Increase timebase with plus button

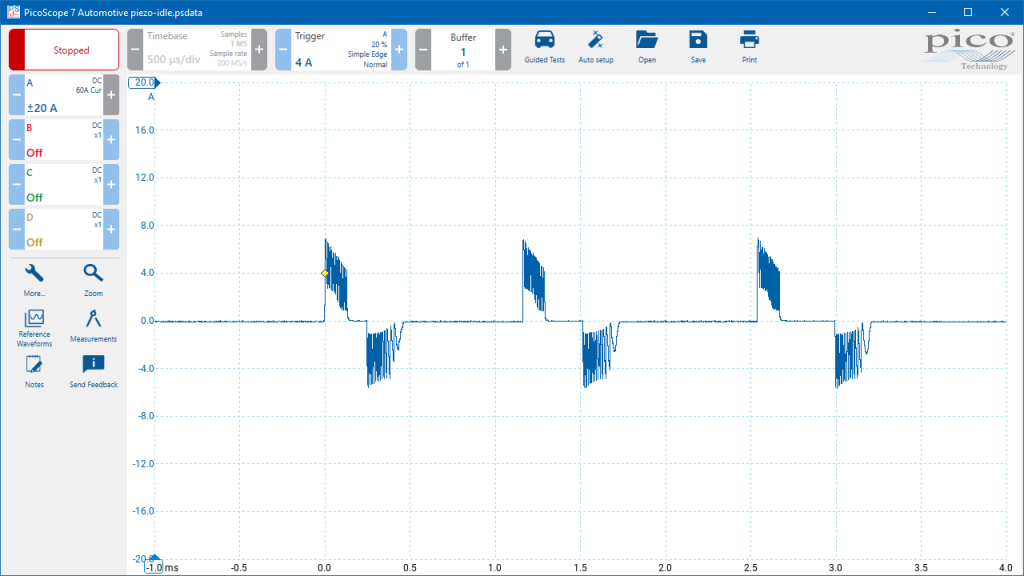(x=259, y=50)
